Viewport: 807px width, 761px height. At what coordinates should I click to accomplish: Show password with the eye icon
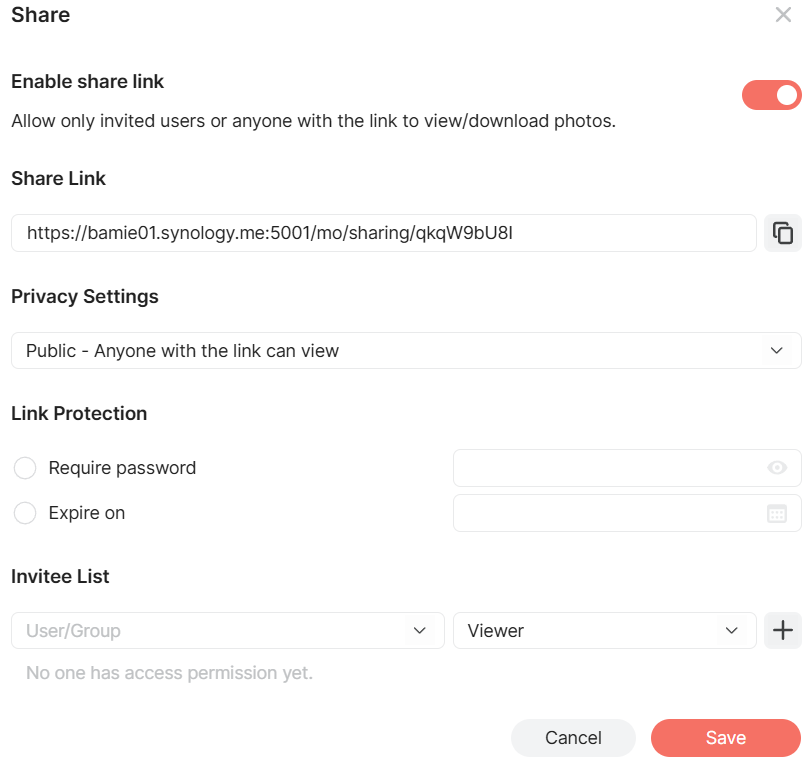point(777,468)
